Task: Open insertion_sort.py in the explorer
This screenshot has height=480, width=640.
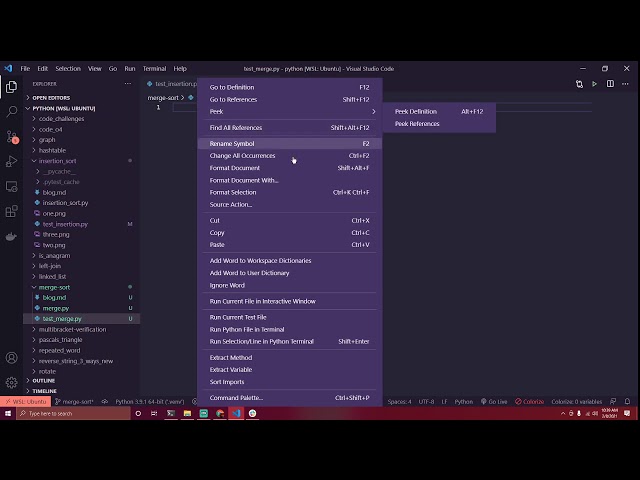Action: (x=65, y=203)
